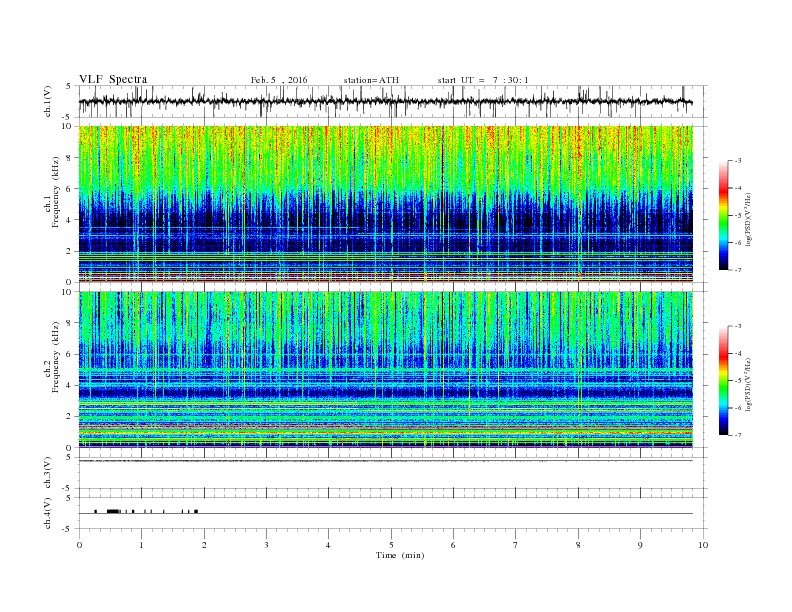Image resolution: width=792 pixels, height=612 pixels.
Task: Click the ch.1 color bar "log(PSD)(V²/Hz)" label
Action: pos(748,219)
